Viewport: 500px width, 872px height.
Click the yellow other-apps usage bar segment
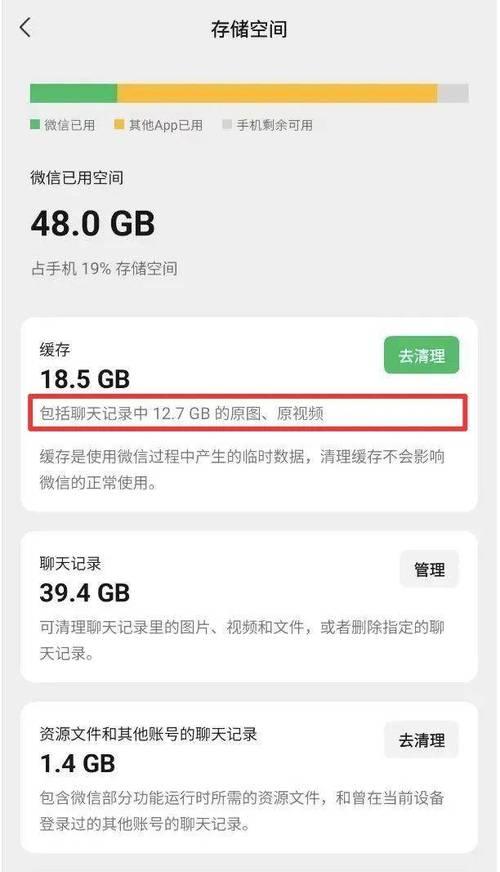pos(278,93)
